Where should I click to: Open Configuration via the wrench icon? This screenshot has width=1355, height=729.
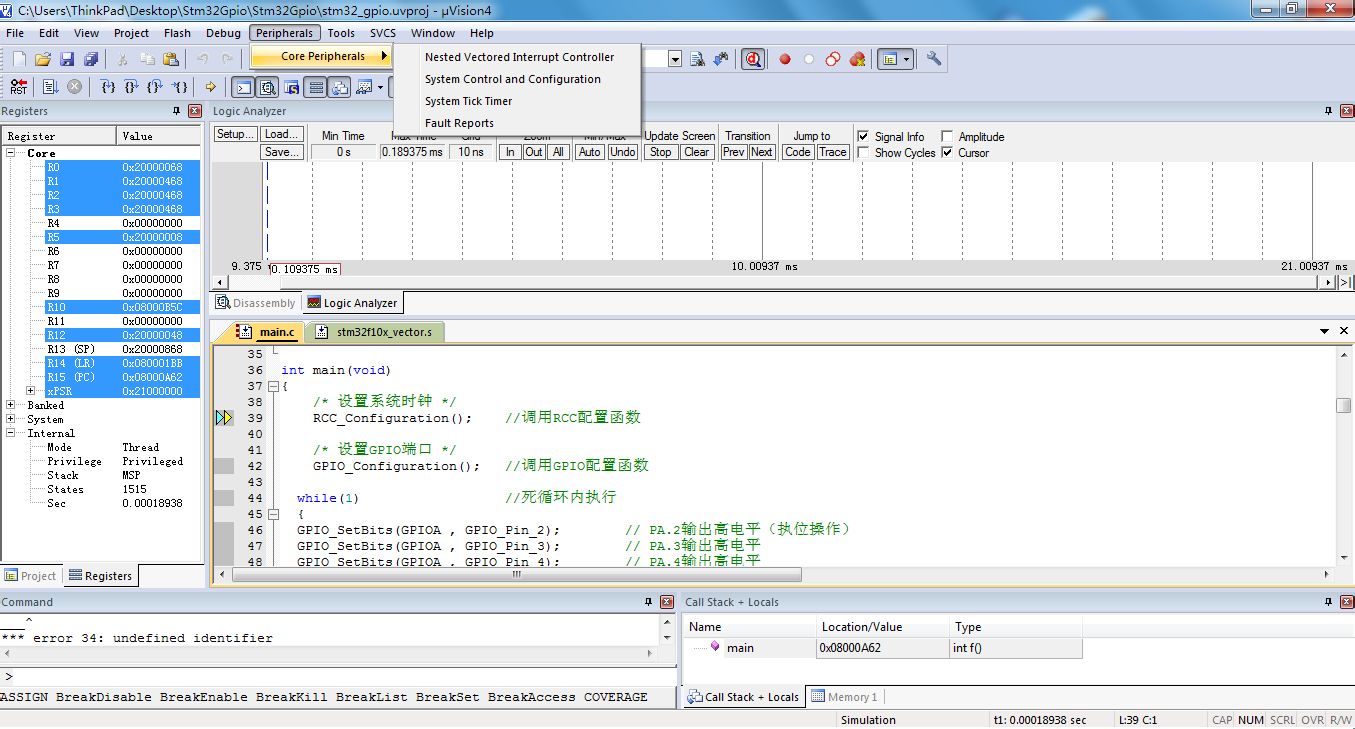point(934,59)
